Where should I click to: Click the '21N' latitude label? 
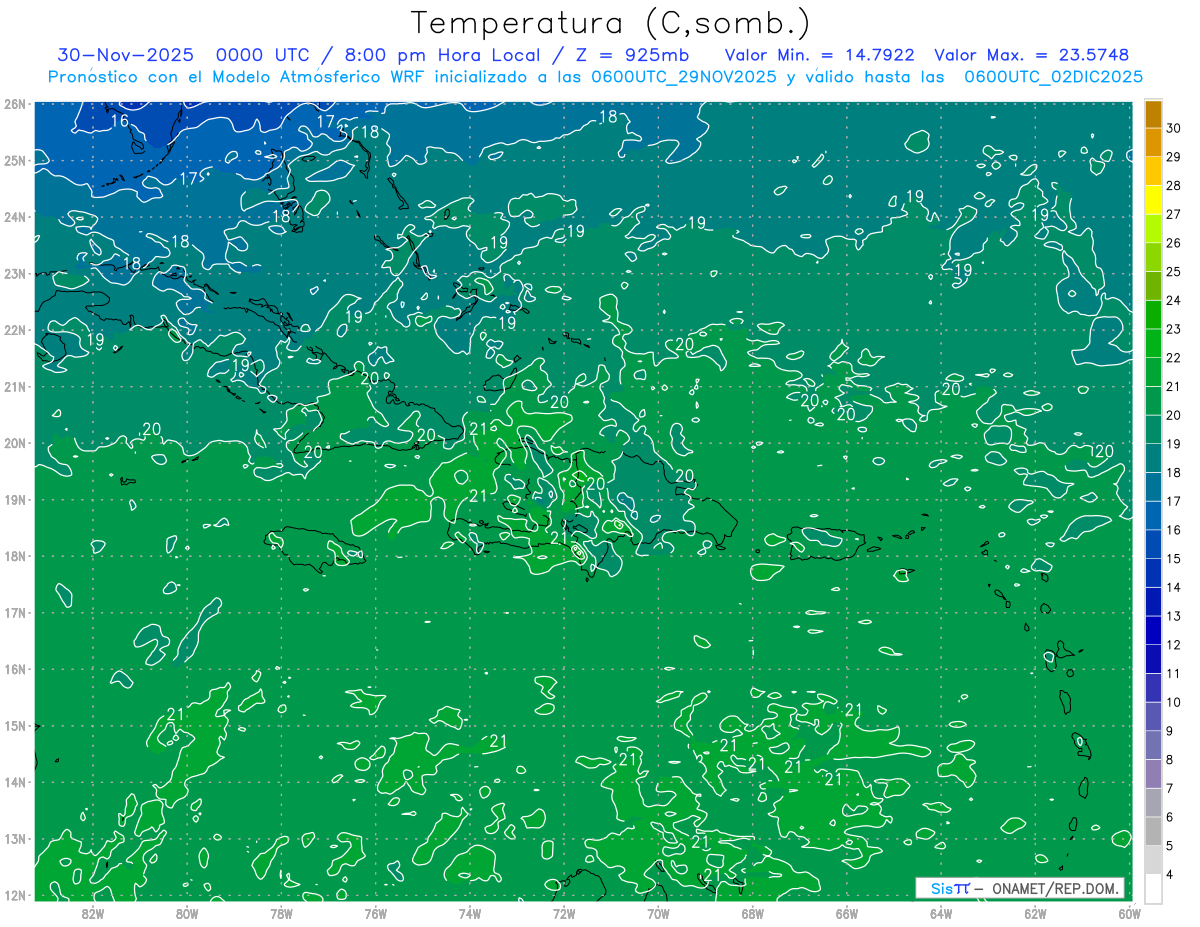(14, 386)
